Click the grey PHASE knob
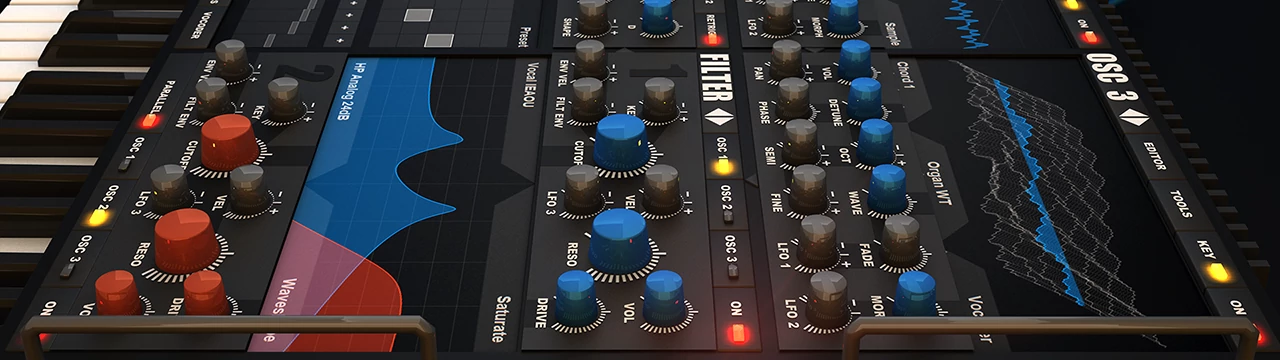Screen dimensions: 1280x360 coord(793,98)
